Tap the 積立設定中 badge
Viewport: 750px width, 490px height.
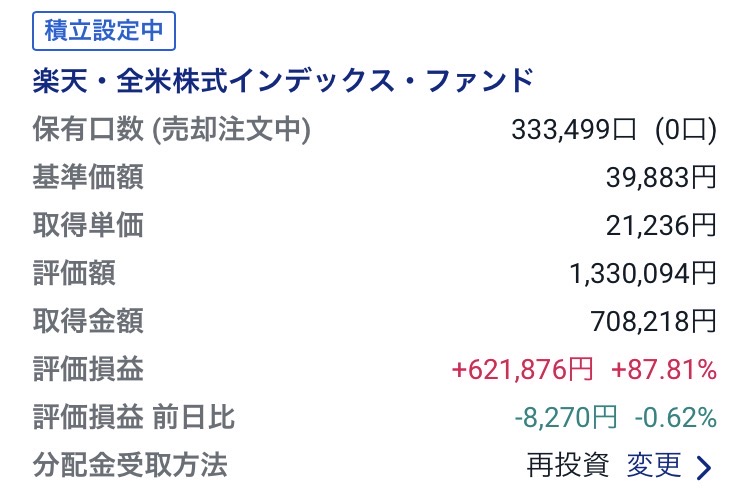pyautogui.click(x=104, y=30)
